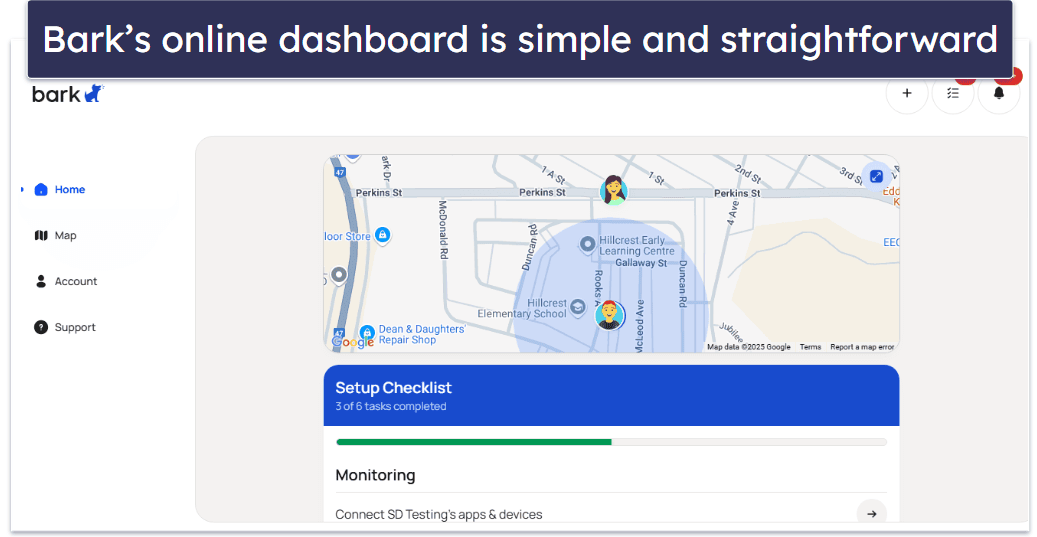The image size is (1037, 537).
Task: Select the girl avatar on map
Action: click(614, 190)
